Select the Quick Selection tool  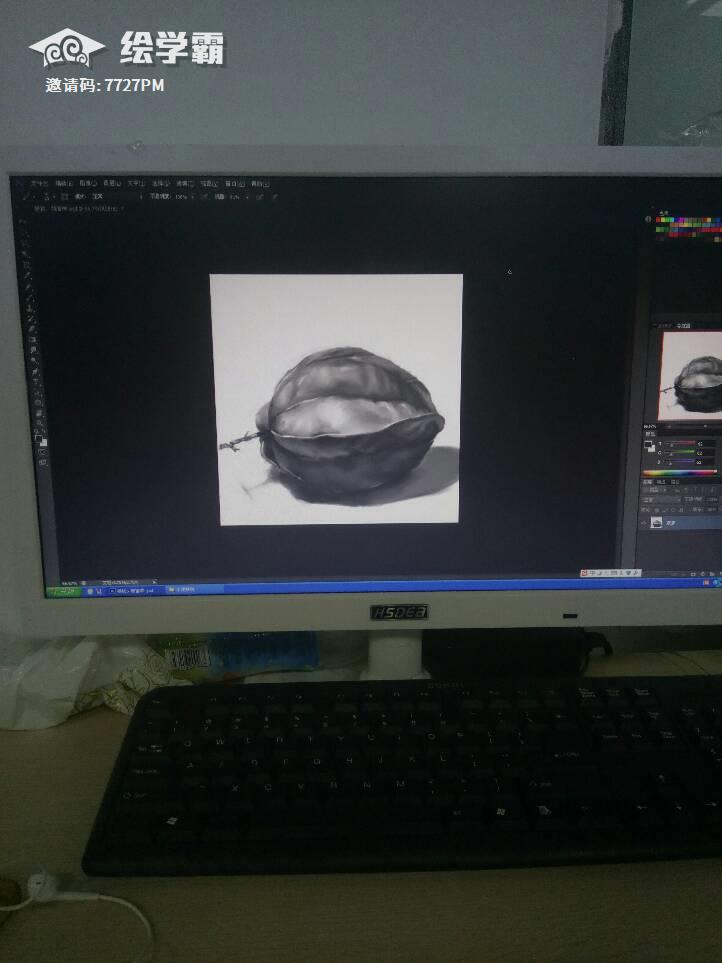coord(25,254)
